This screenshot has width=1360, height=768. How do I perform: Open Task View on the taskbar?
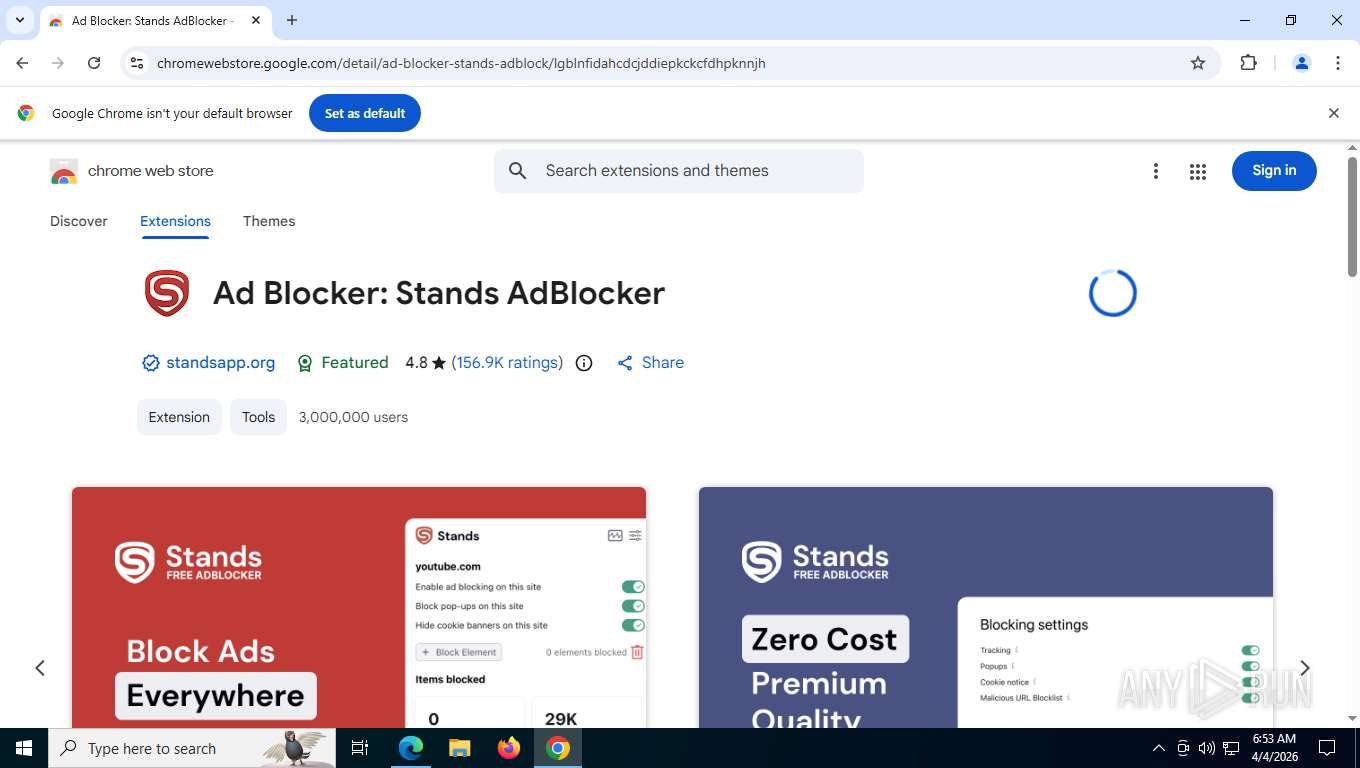click(x=360, y=748)
